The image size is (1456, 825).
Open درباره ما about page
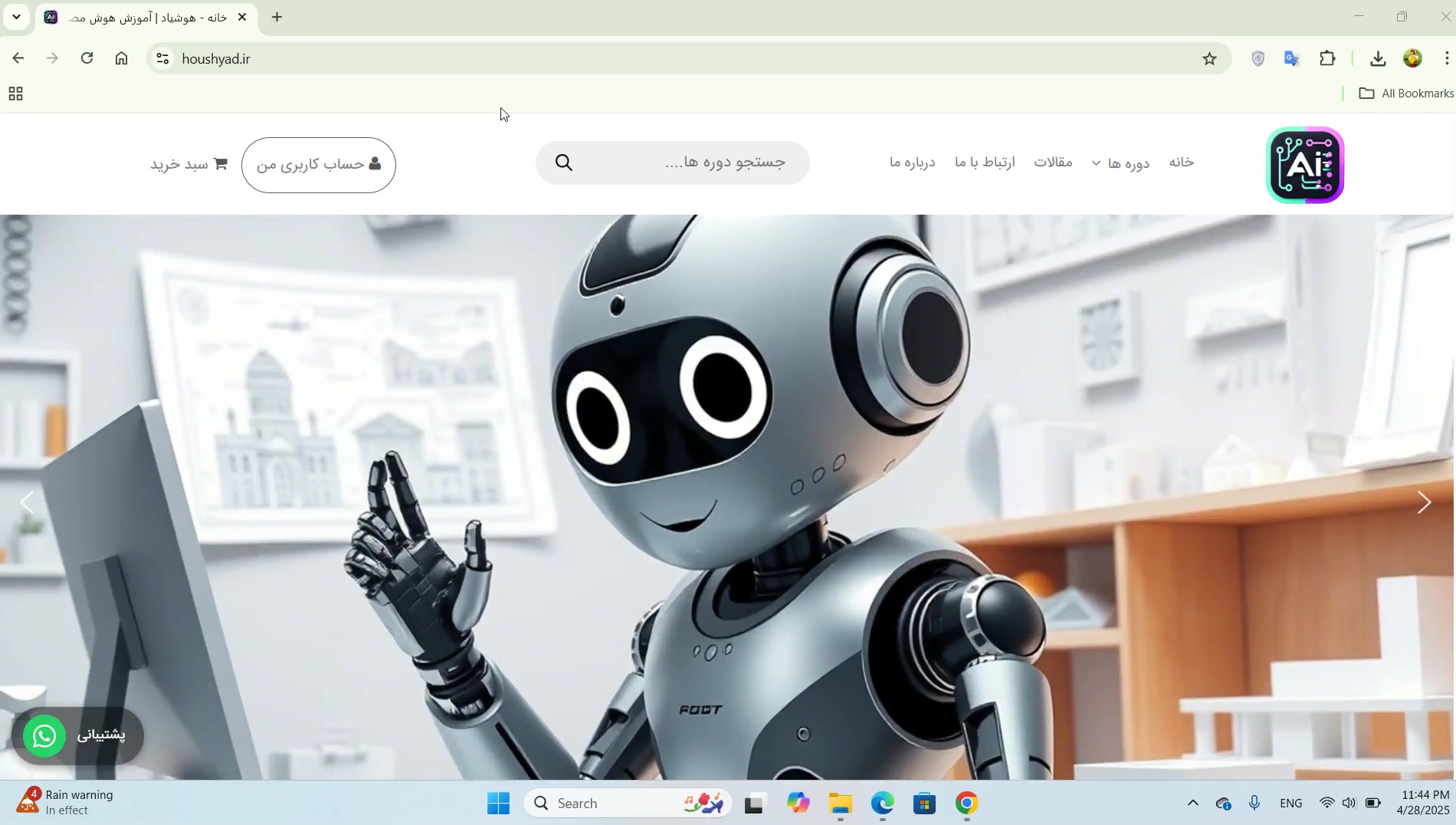coord(912,163)
